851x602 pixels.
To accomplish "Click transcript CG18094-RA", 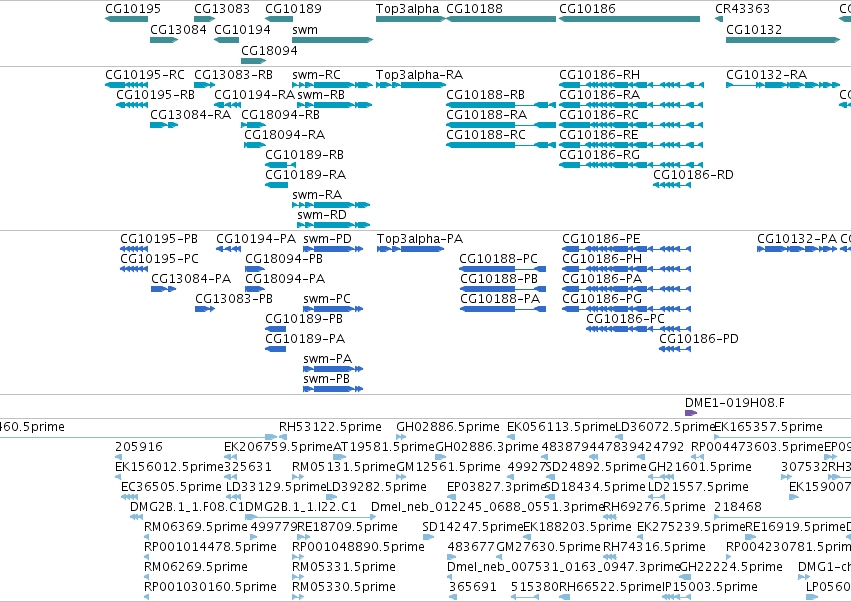I will (284, 135).
